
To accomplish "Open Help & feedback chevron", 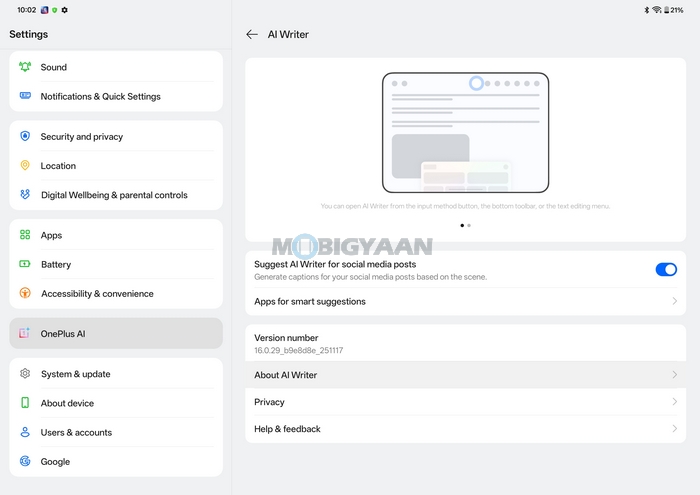I will click(675, 429).
